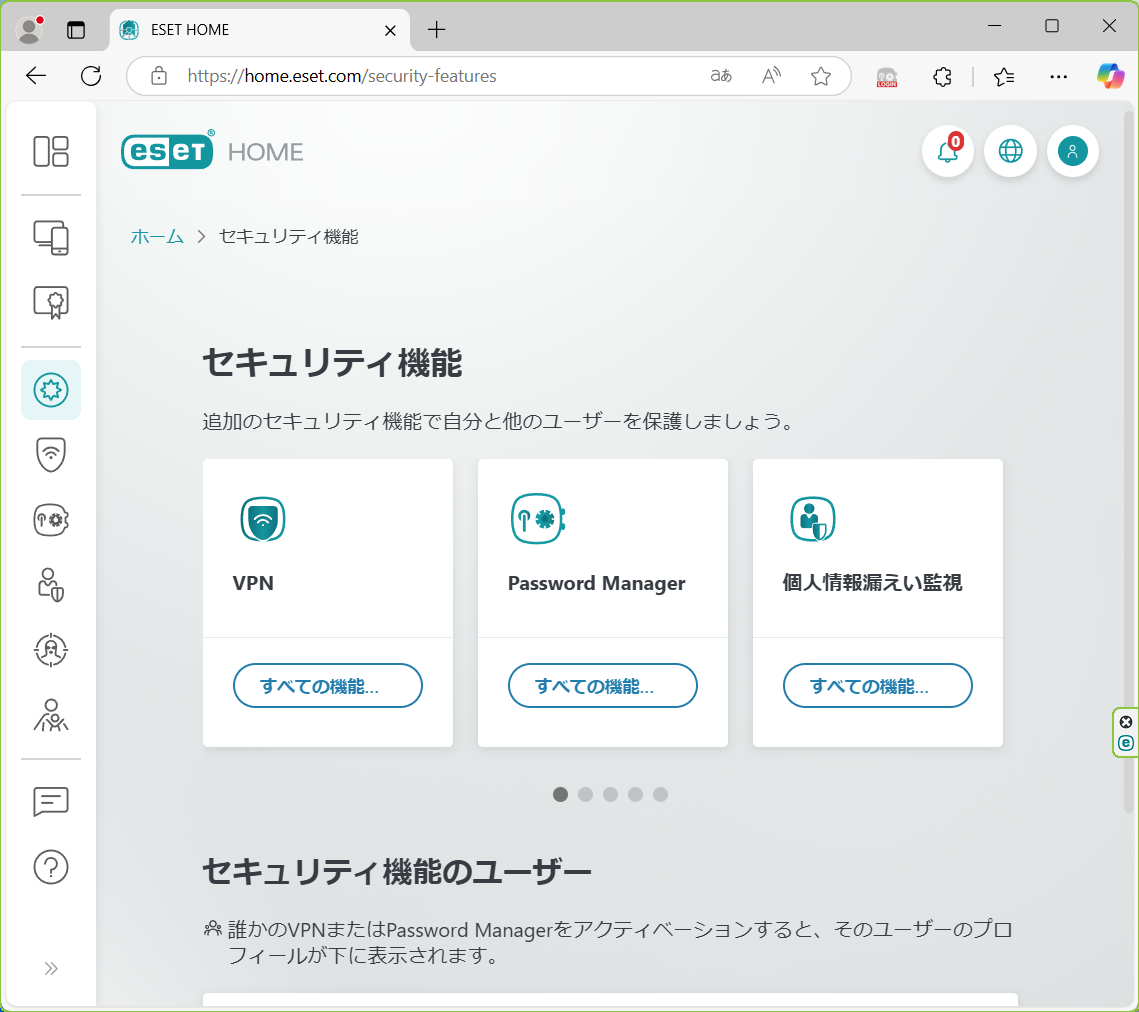The width and height of the screenshot is (1139, 1012).
Task: View site information lock icon
Action: pos(159,76)
